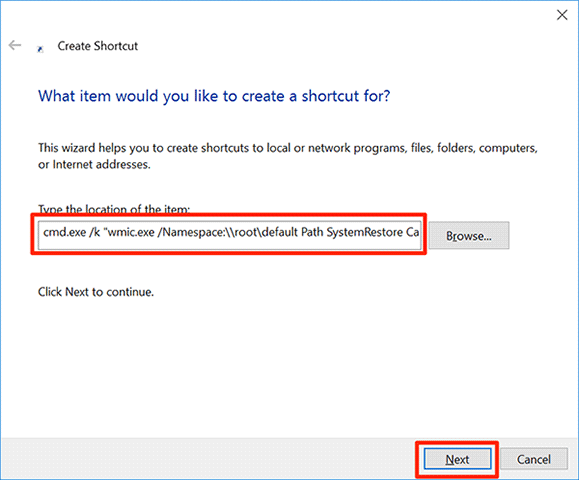Cancel the Create Shortcut wizard
Viewport: 579px width, 480px height.
click(x=534, y=459)
